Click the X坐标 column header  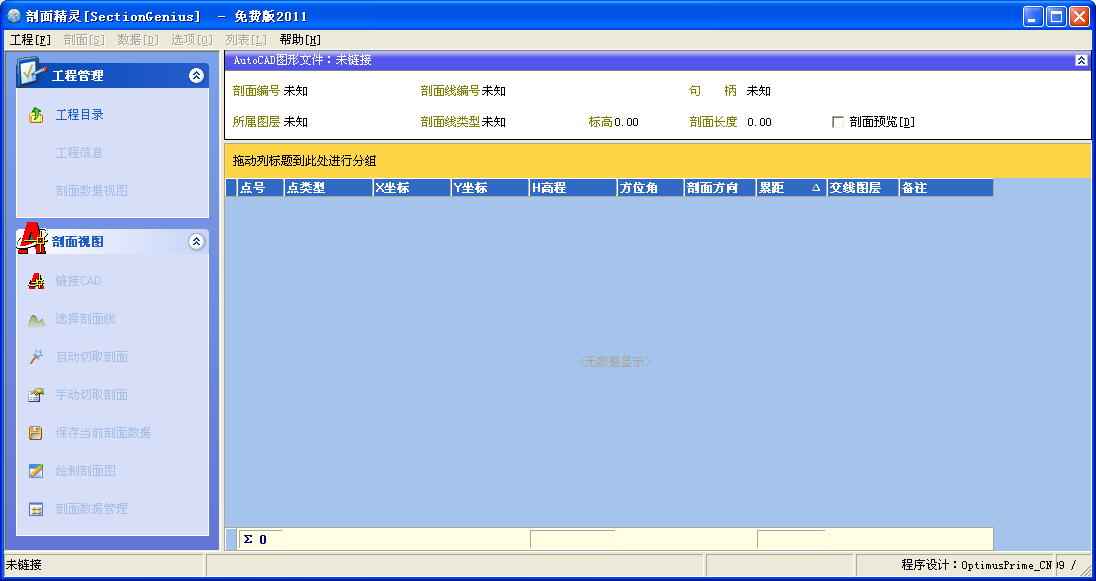click(412, 187)
